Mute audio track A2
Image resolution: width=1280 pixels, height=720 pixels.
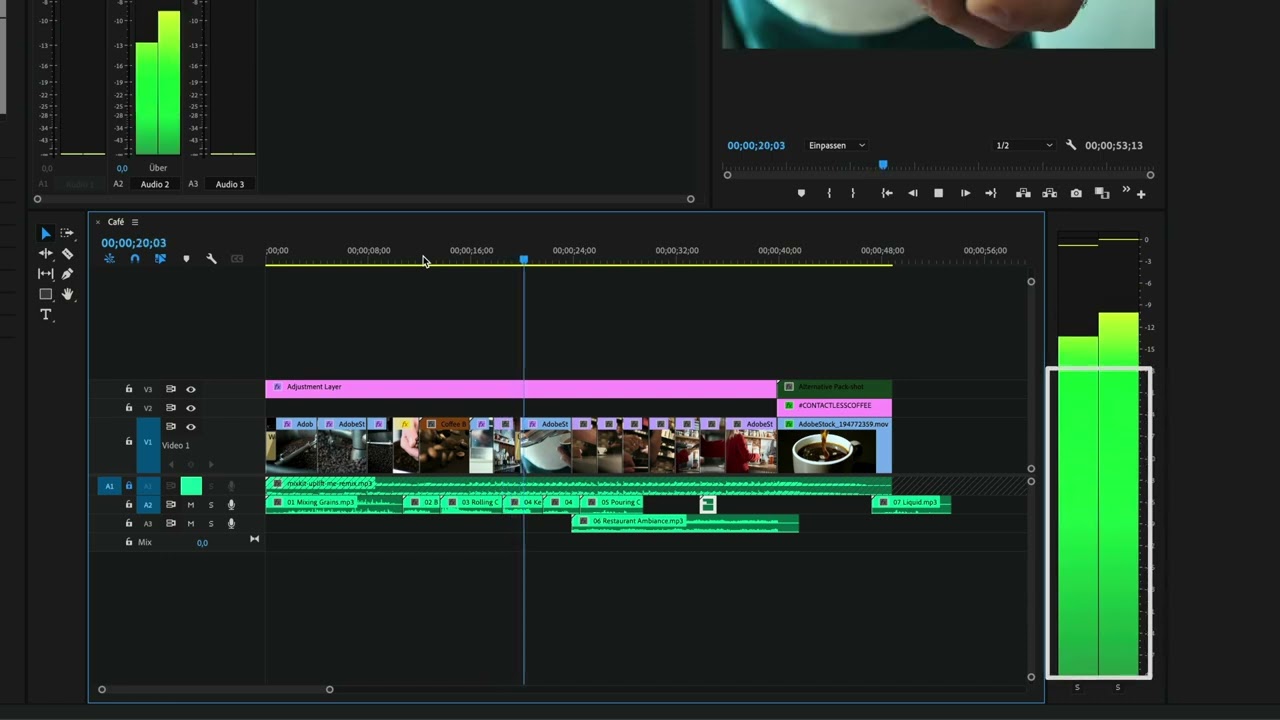click(190, 505)
